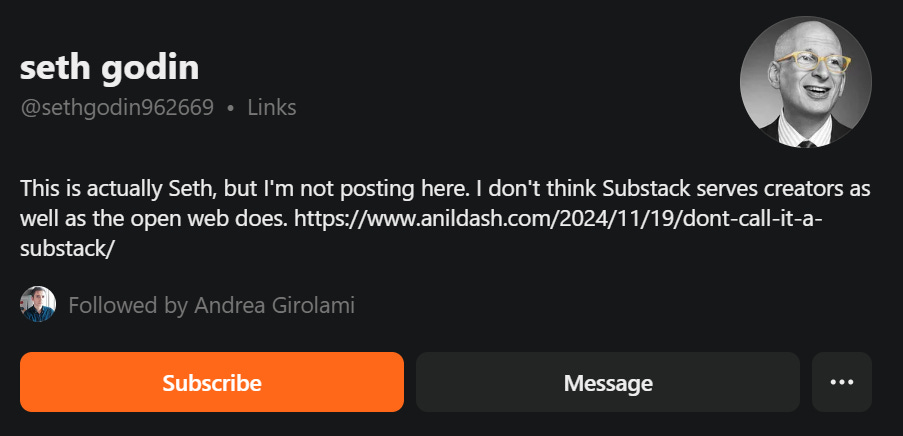Open the three-dot more options menu

click(841, 382)
